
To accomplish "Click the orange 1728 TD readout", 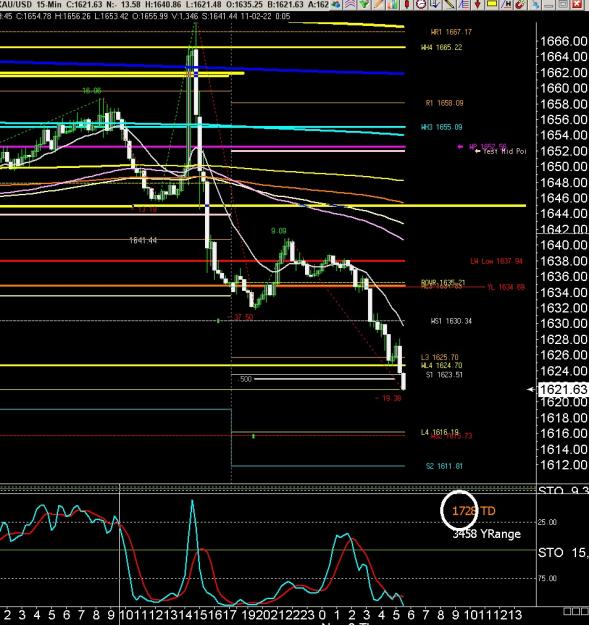I will click(x=473, y=511).
